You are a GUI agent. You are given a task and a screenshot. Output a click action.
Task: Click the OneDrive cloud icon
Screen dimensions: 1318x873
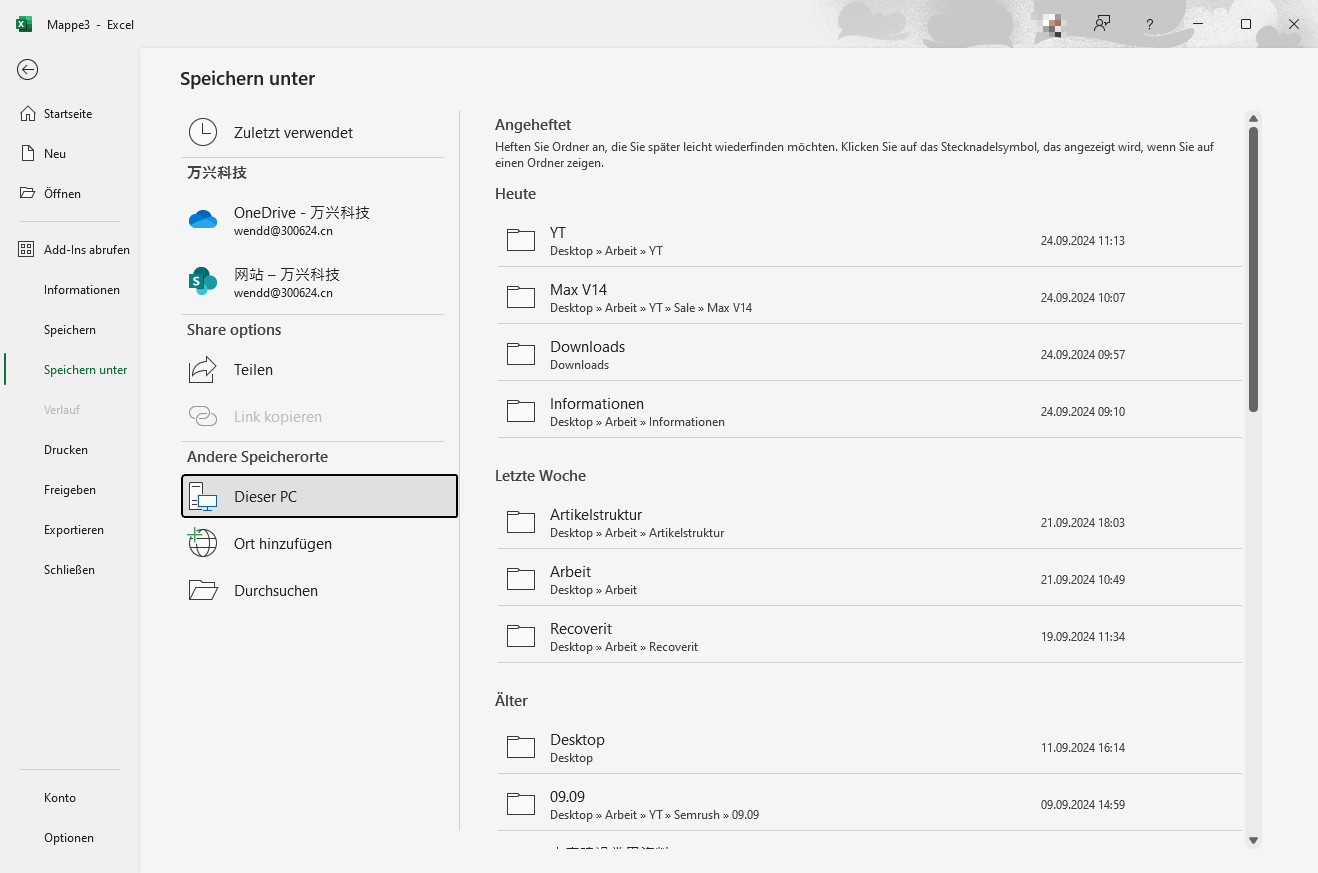203,219
